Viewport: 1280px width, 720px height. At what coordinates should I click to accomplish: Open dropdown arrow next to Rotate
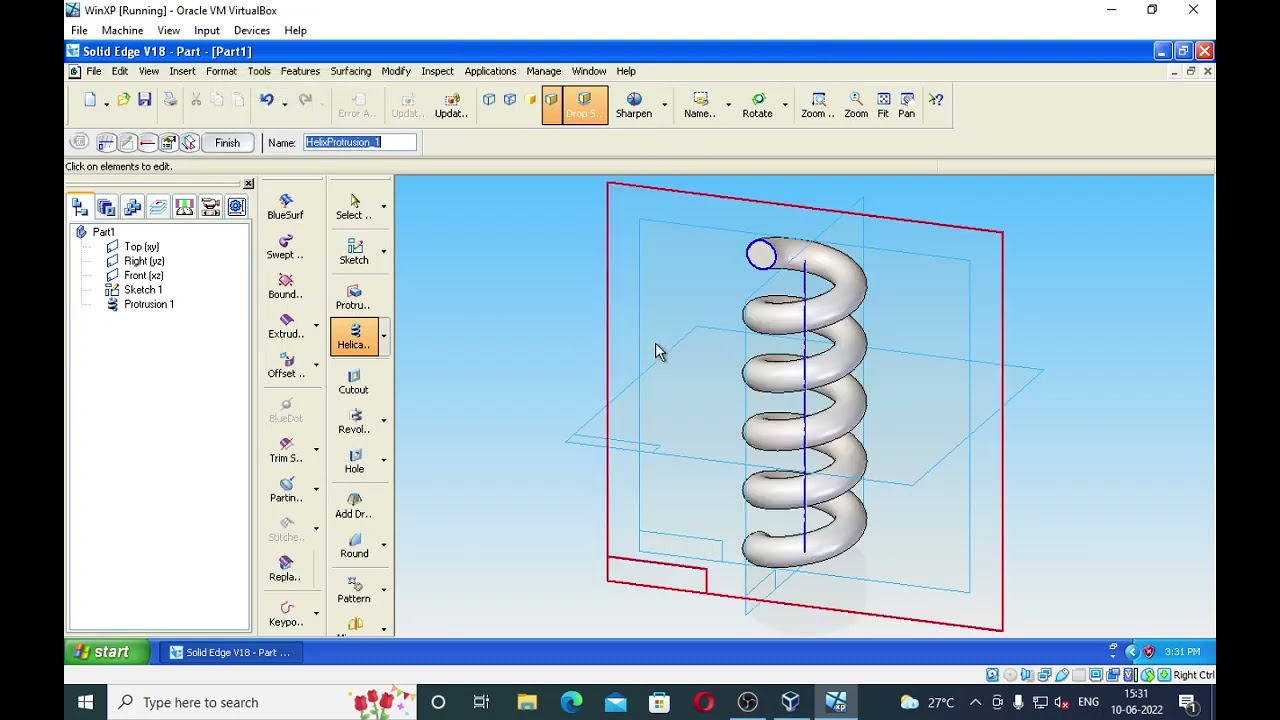pos(785,104)
